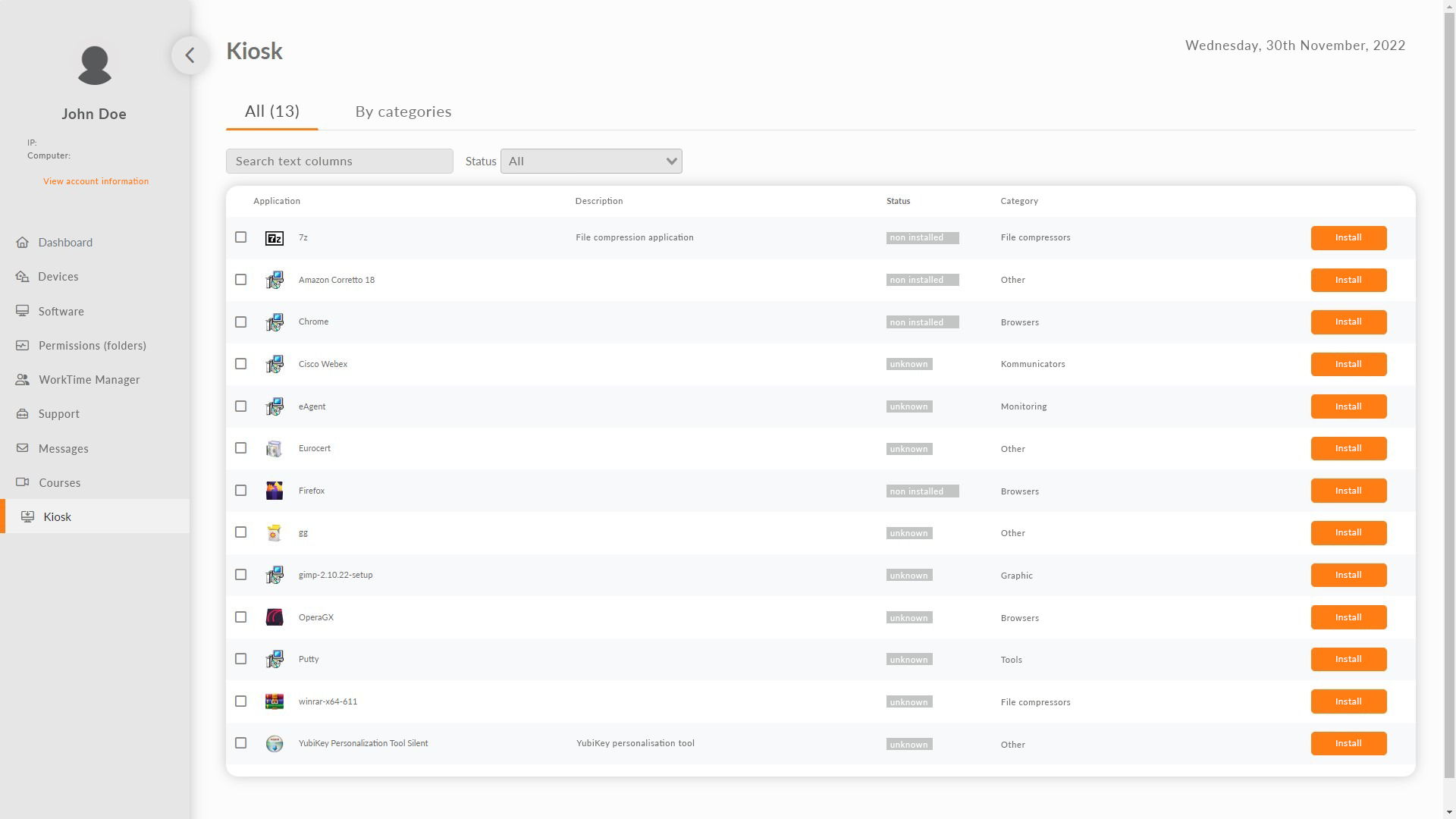The image size is (1456, 819).
Task: Click the Cisco Webex application icon
Action: pos(275,364)
